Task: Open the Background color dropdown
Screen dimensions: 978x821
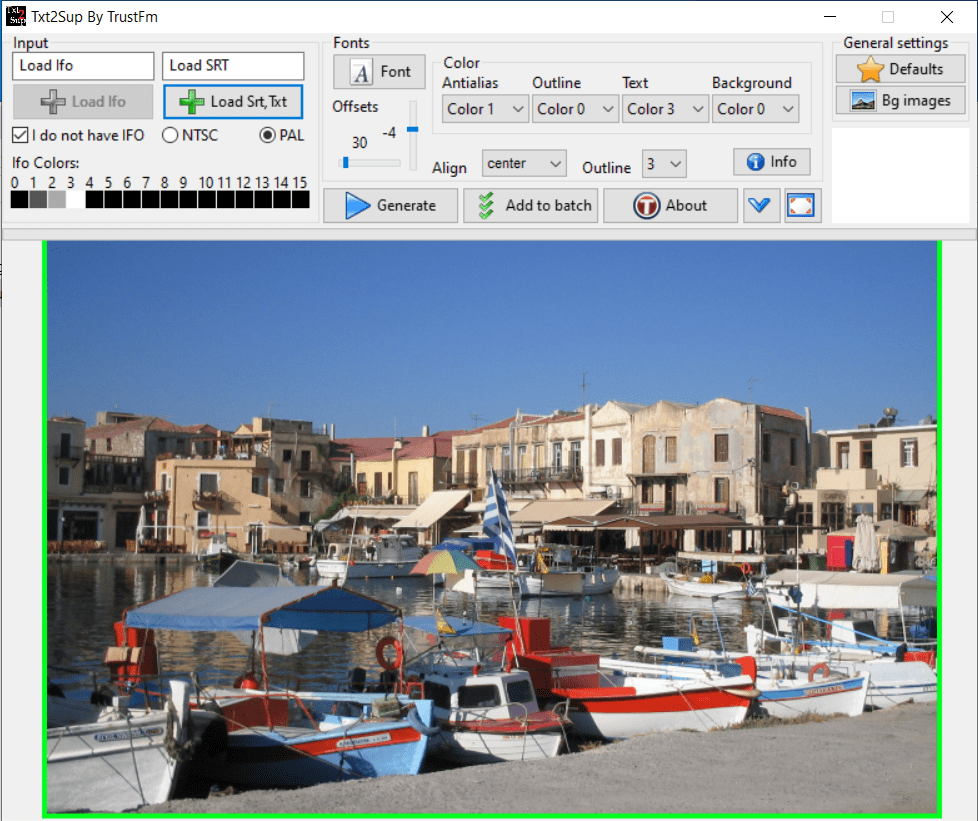Action: click(x=755, y=109)
